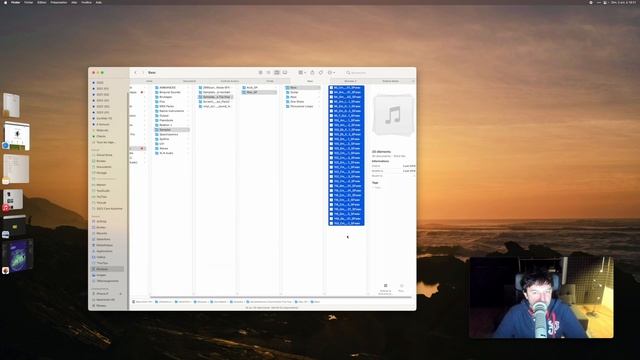
Task: Switch Finder to icon view
Action: [260, 73]
